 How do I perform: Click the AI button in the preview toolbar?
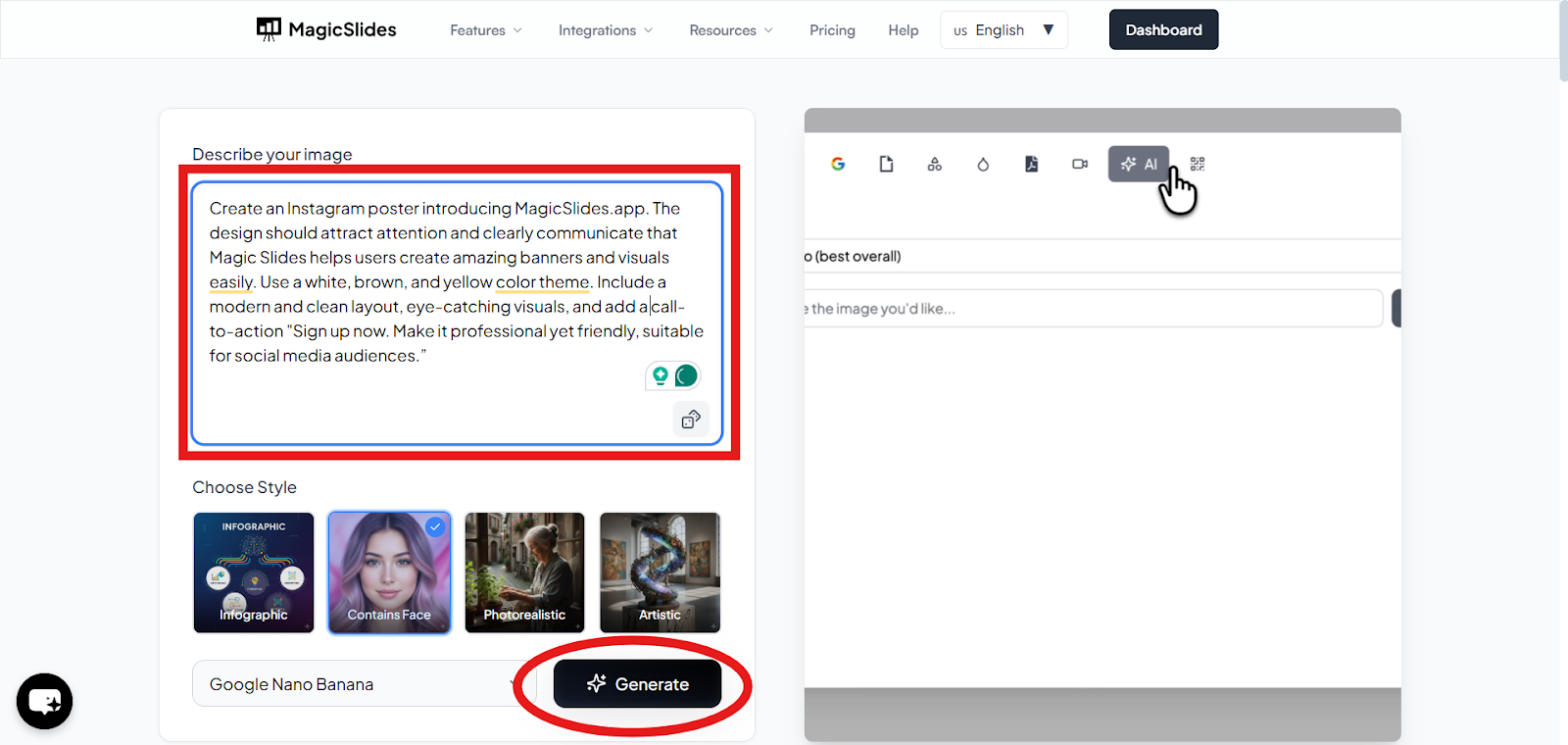pos(1139,164)
